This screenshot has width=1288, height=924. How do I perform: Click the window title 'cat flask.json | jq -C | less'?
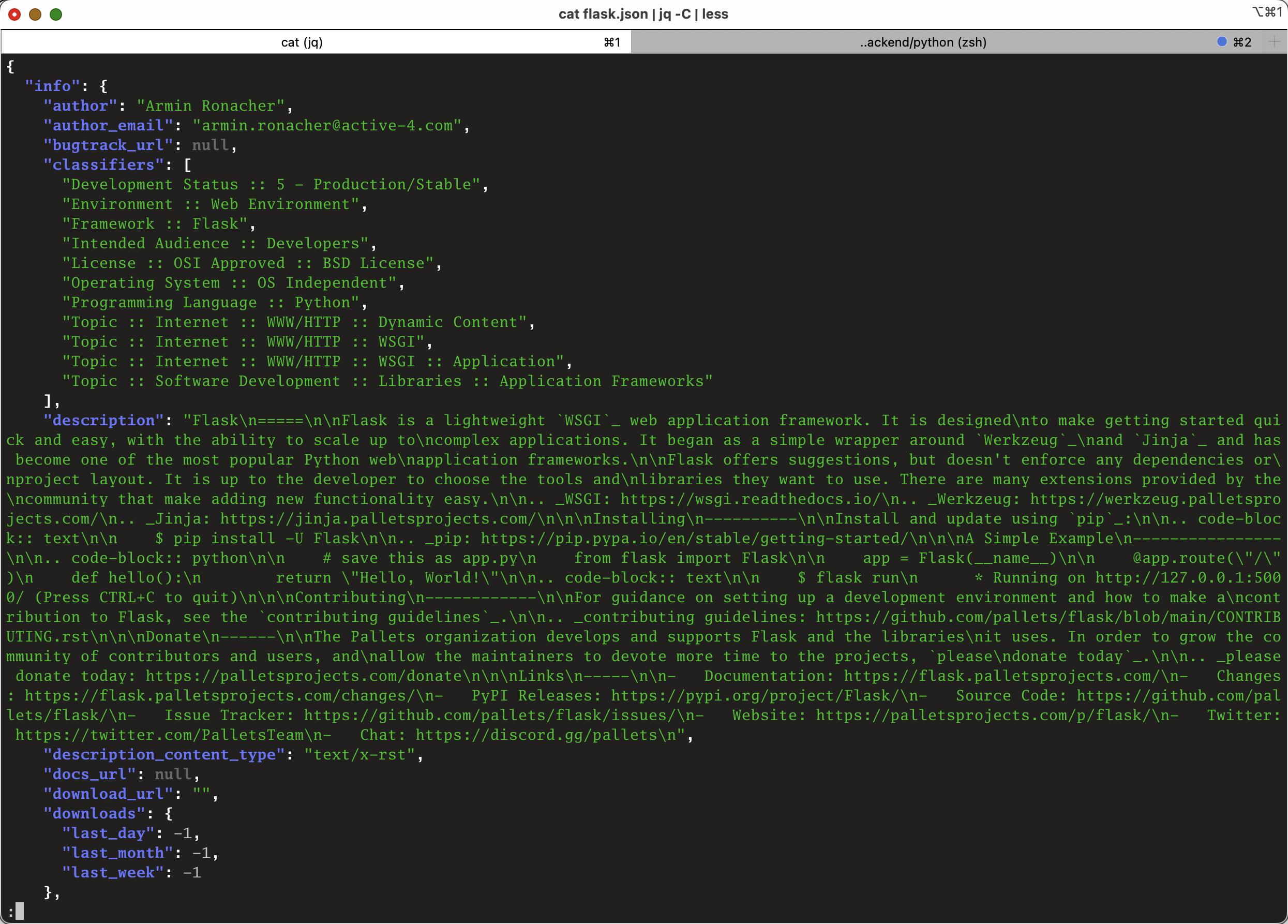643,14
